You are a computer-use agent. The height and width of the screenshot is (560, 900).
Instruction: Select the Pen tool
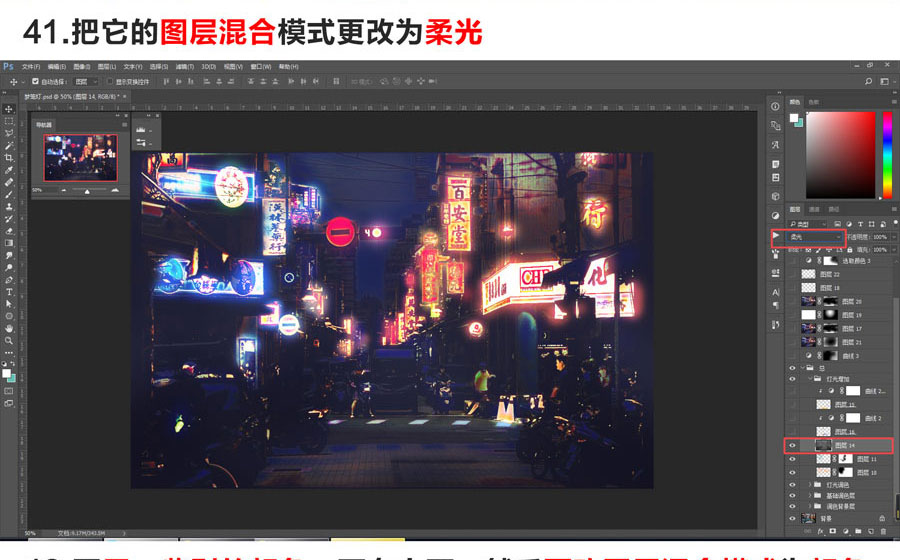(x=9, y=280)
